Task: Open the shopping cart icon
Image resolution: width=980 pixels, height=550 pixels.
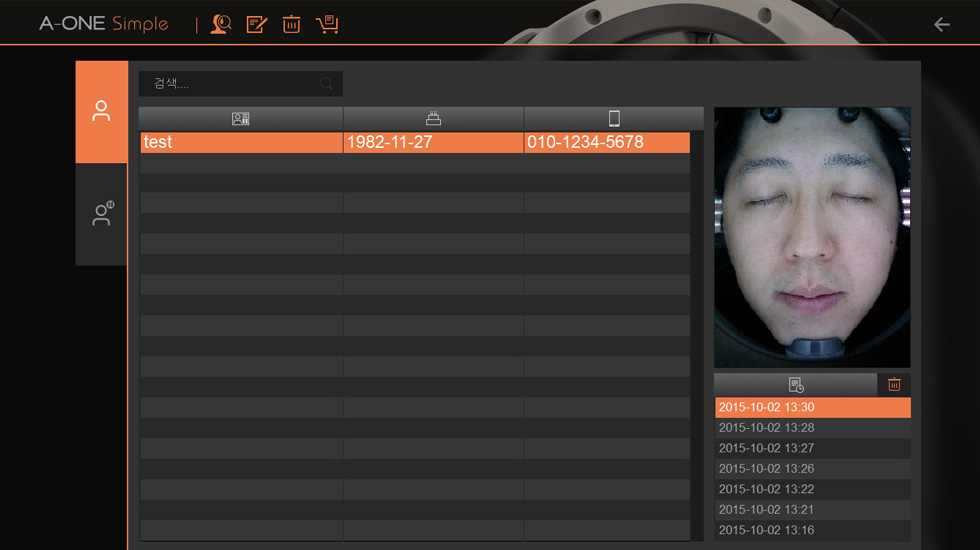Action: [328, 24]
